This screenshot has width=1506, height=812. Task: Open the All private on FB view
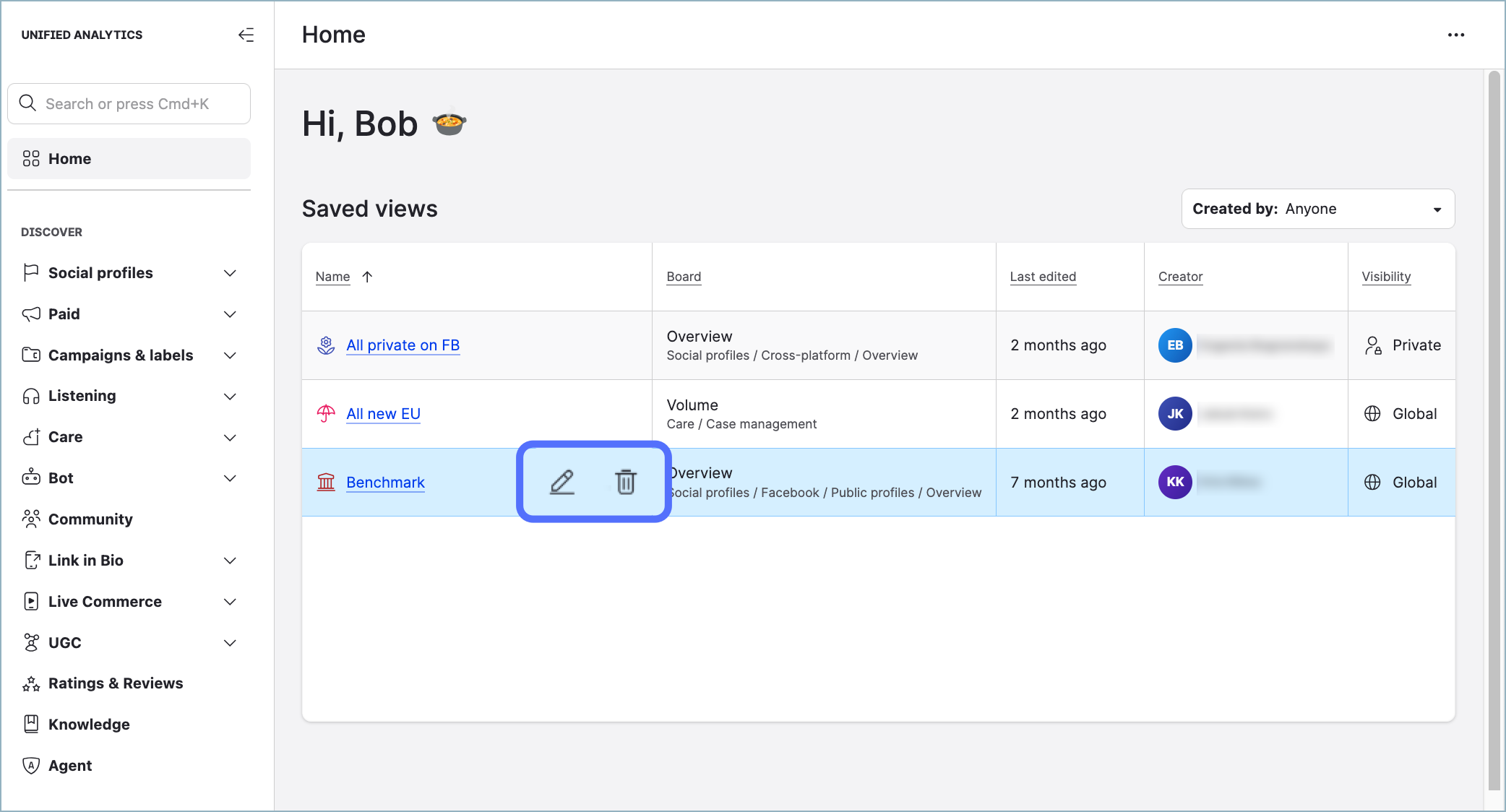click(x=403, y=345)
